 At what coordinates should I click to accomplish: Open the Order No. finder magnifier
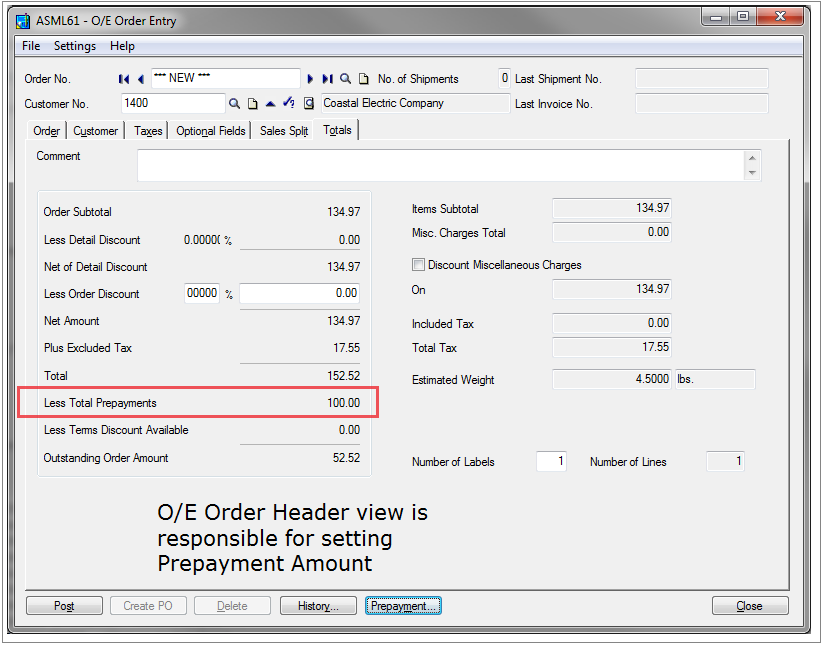[346, 79]
